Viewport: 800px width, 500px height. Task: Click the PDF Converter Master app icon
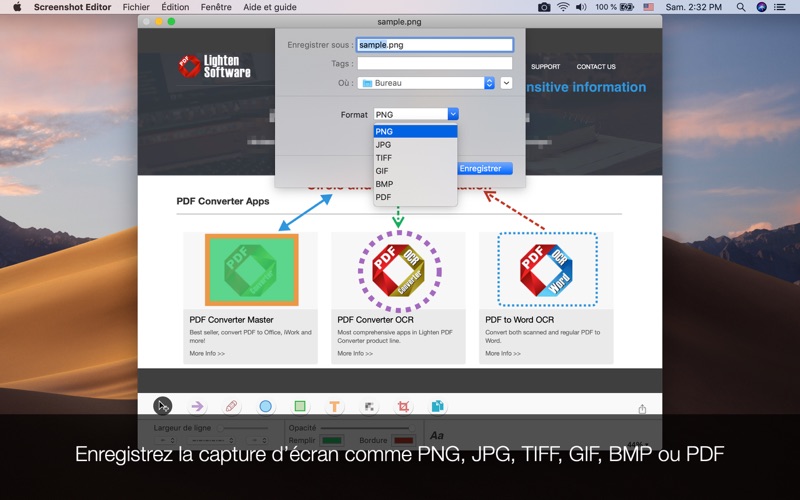(252, 270)
